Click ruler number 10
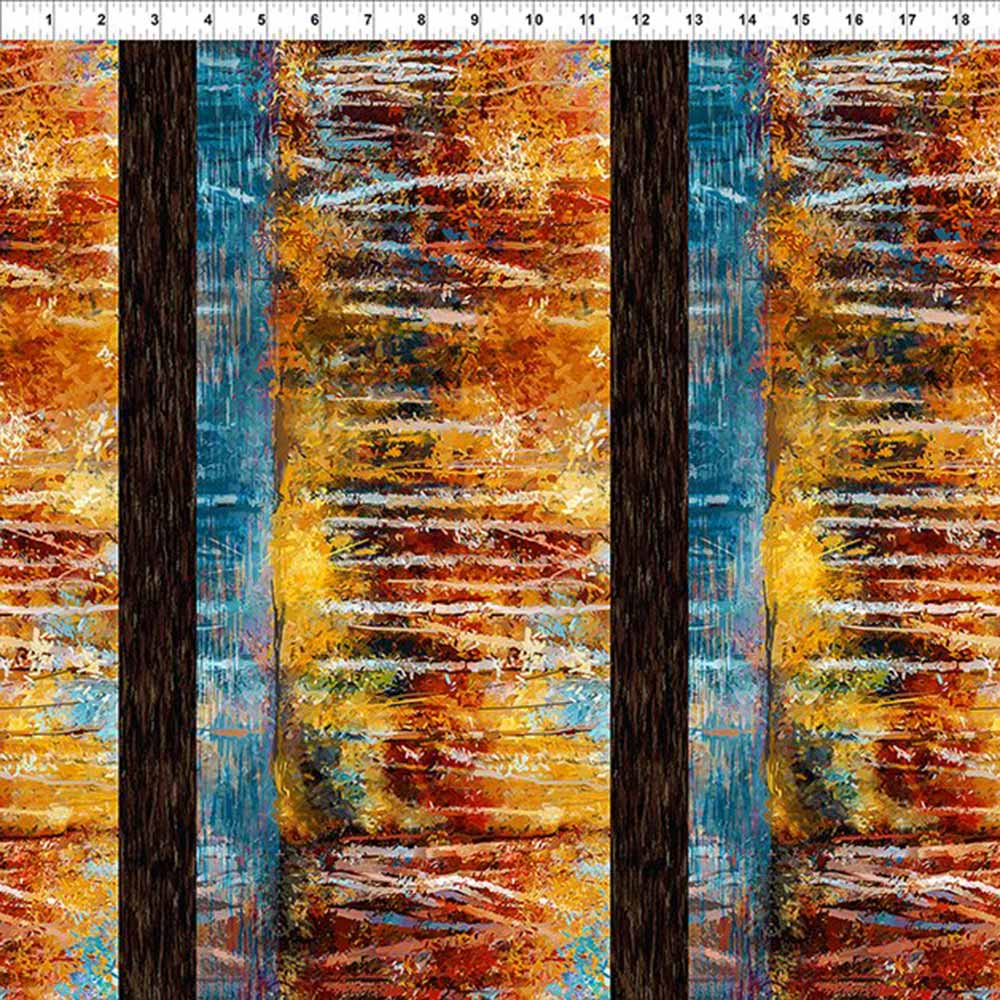This screenshot has width=1000, height=1000. (533, 19)
